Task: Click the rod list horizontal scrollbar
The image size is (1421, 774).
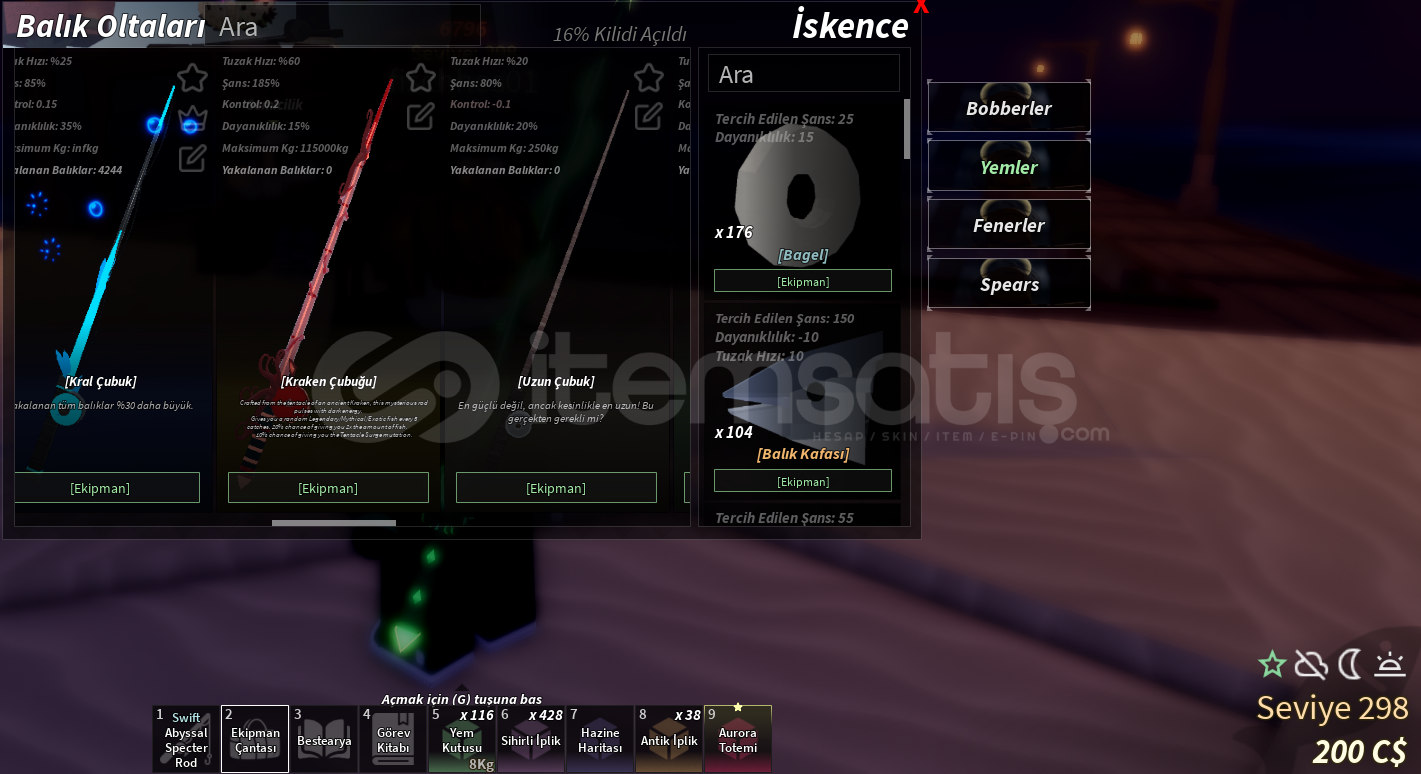Action: pos(334,522)
